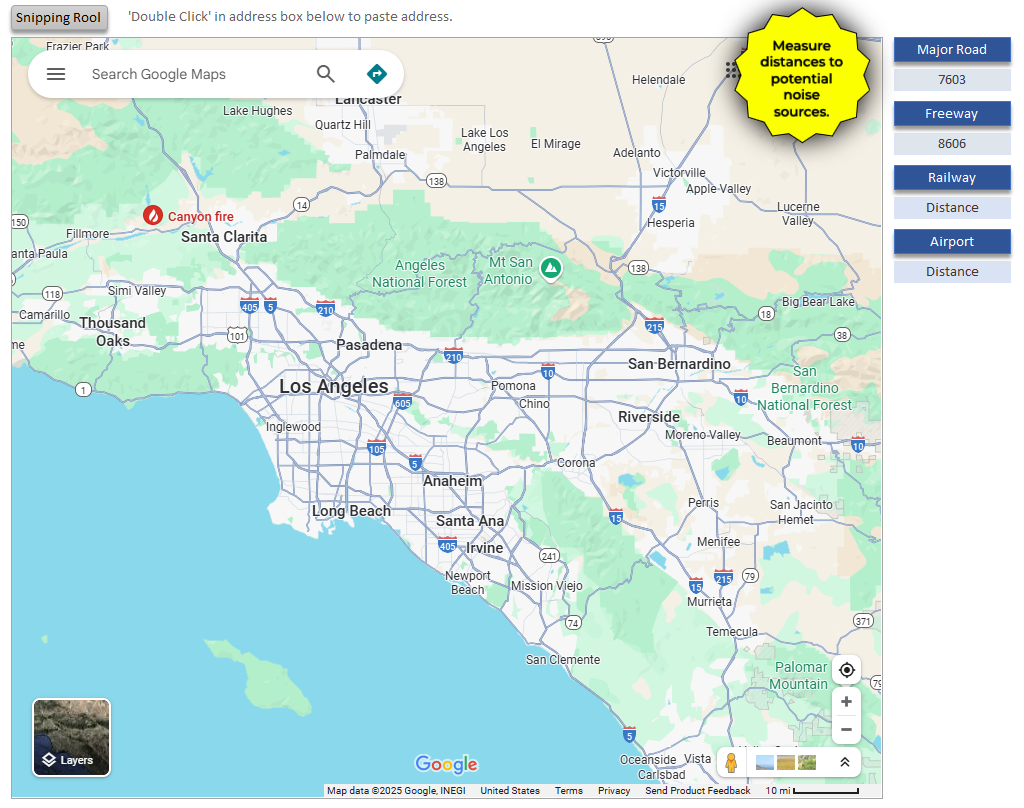Click the Interstate 605 shield
The image size is (1024, 808).
coord(402,402)
